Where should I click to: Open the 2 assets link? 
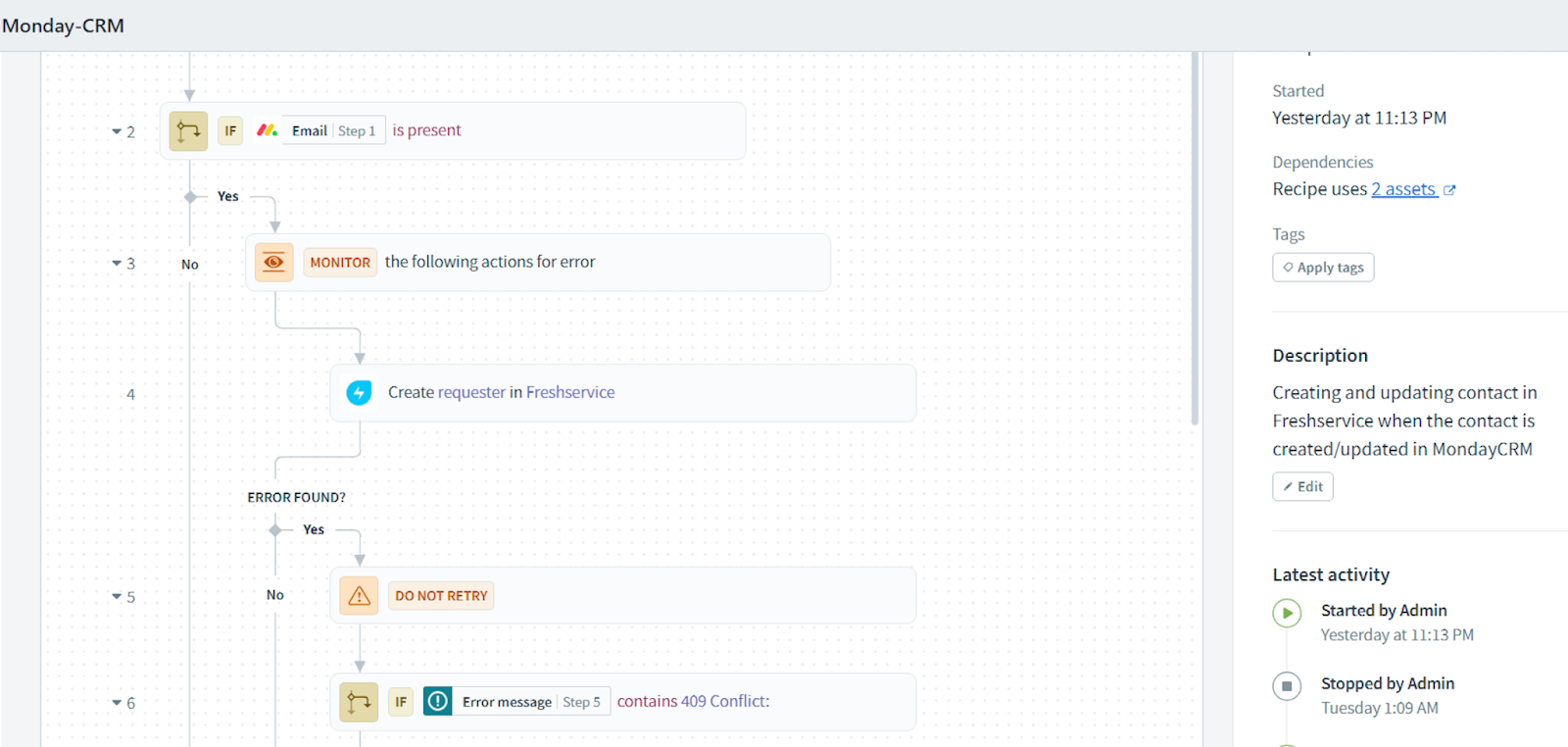1403,189
